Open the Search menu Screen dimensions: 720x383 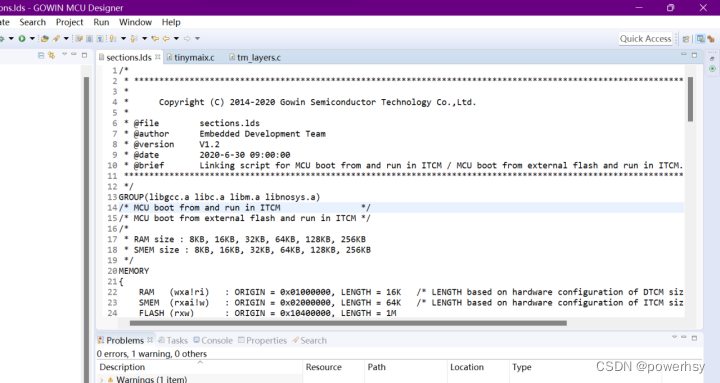tap(33, 22)
